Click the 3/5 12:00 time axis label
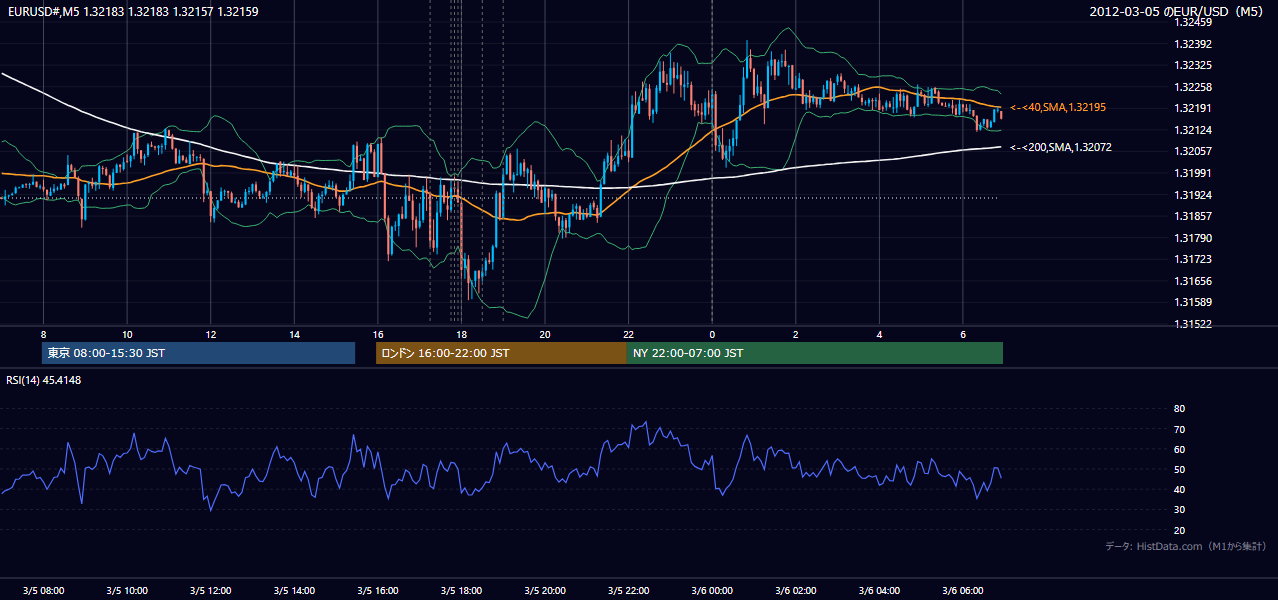 point(210,591)
